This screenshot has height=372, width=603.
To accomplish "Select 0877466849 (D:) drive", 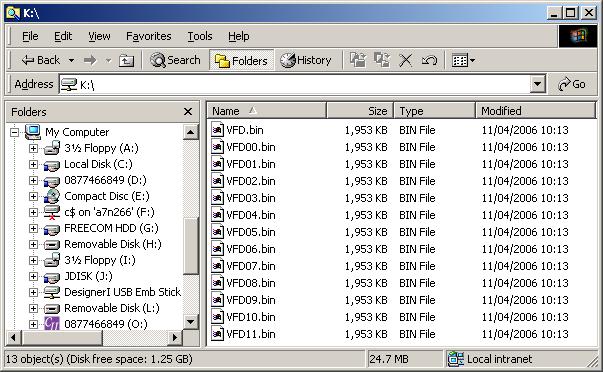I will [105, 180].
